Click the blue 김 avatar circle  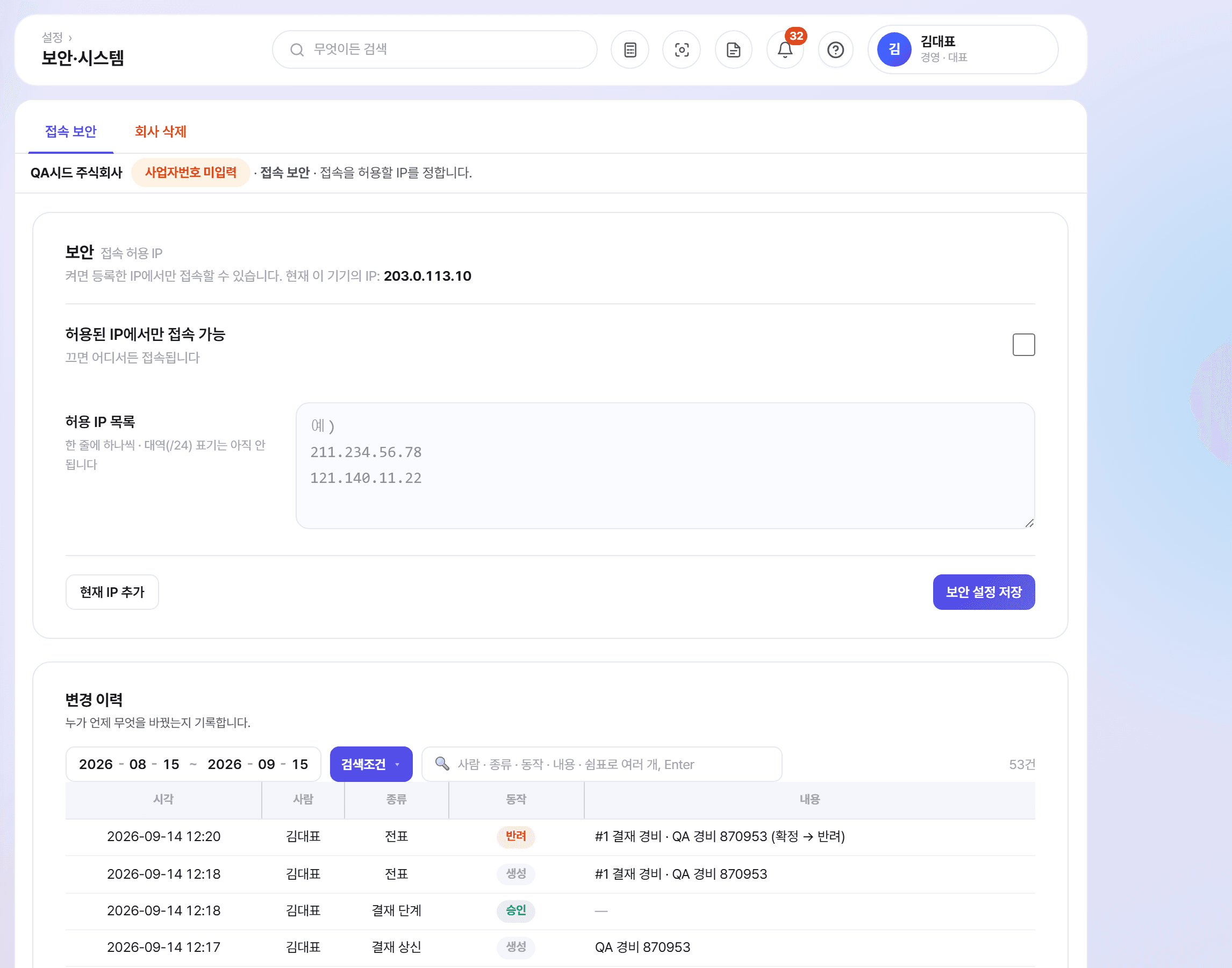point(894,49)
